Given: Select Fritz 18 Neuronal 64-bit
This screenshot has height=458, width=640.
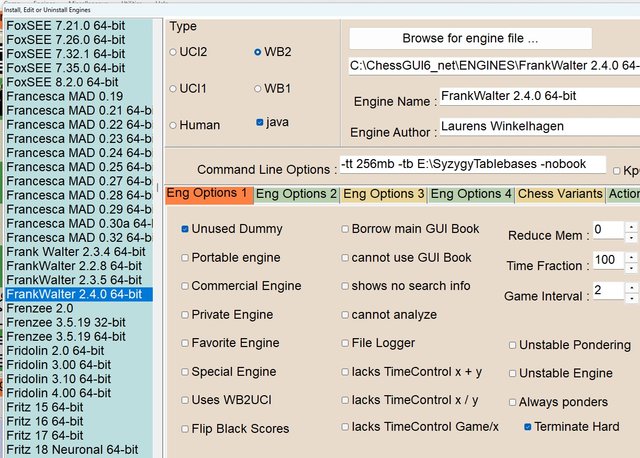Looking at the screenshot, I should (x=79, y=450).
